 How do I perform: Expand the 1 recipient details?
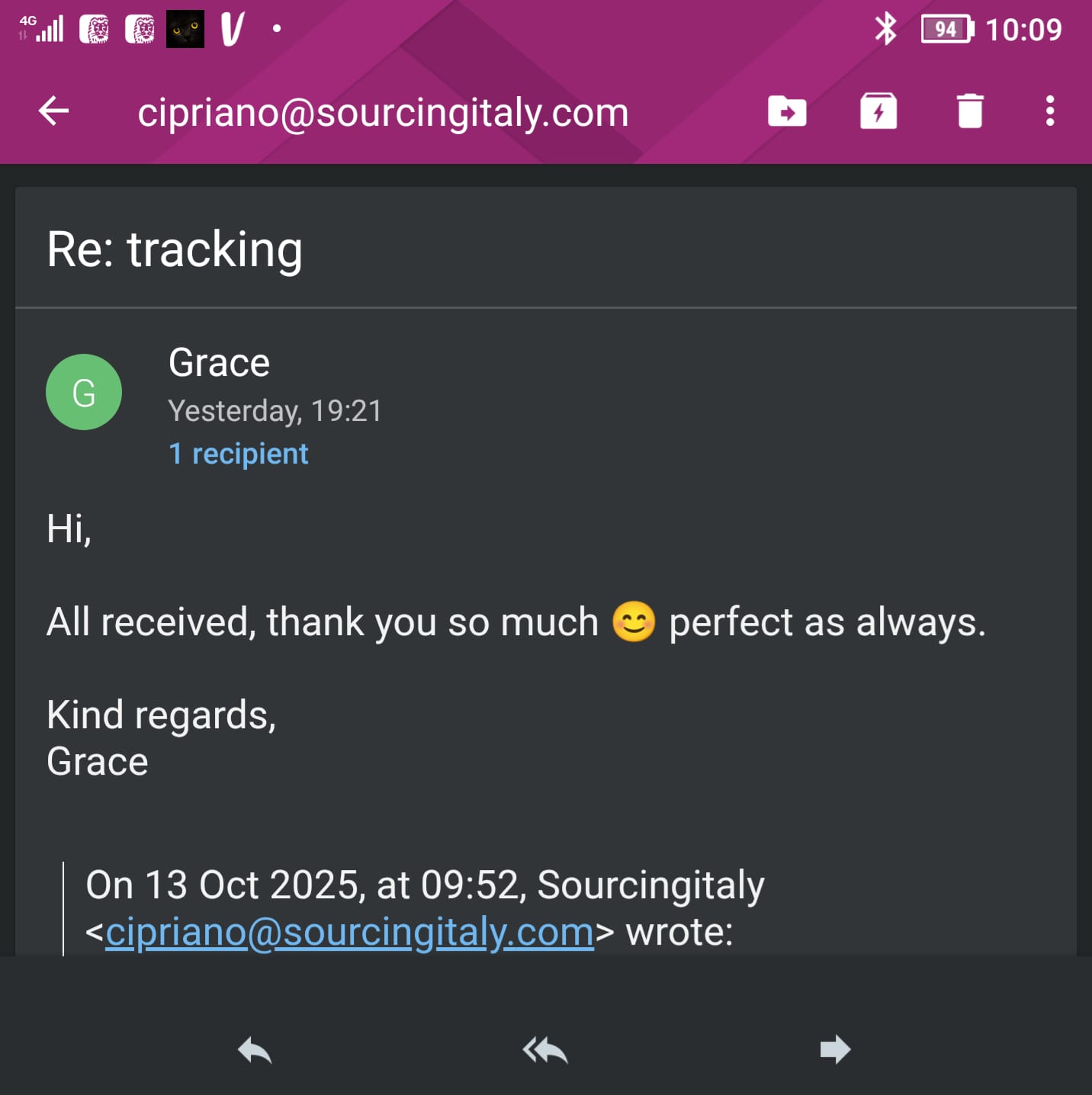pyautogui.click(x=239, y=454)
